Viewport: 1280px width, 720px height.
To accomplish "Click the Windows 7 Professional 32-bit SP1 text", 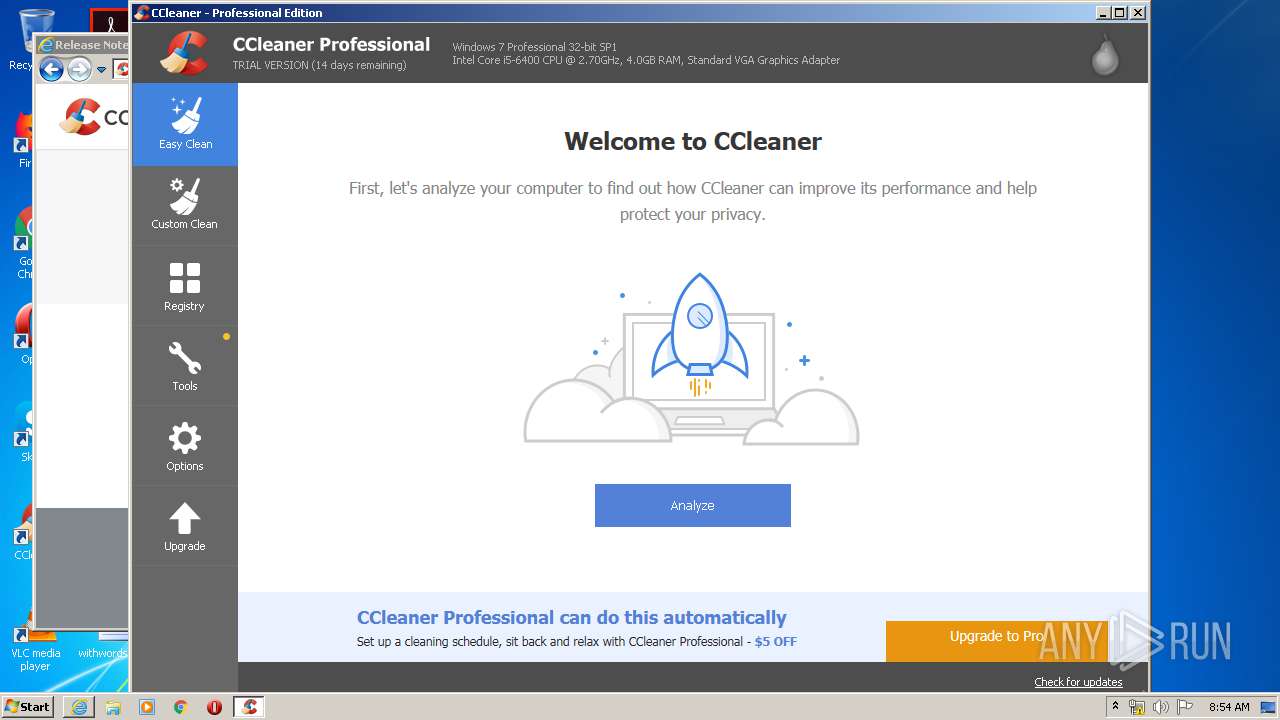I will (535, 47).
